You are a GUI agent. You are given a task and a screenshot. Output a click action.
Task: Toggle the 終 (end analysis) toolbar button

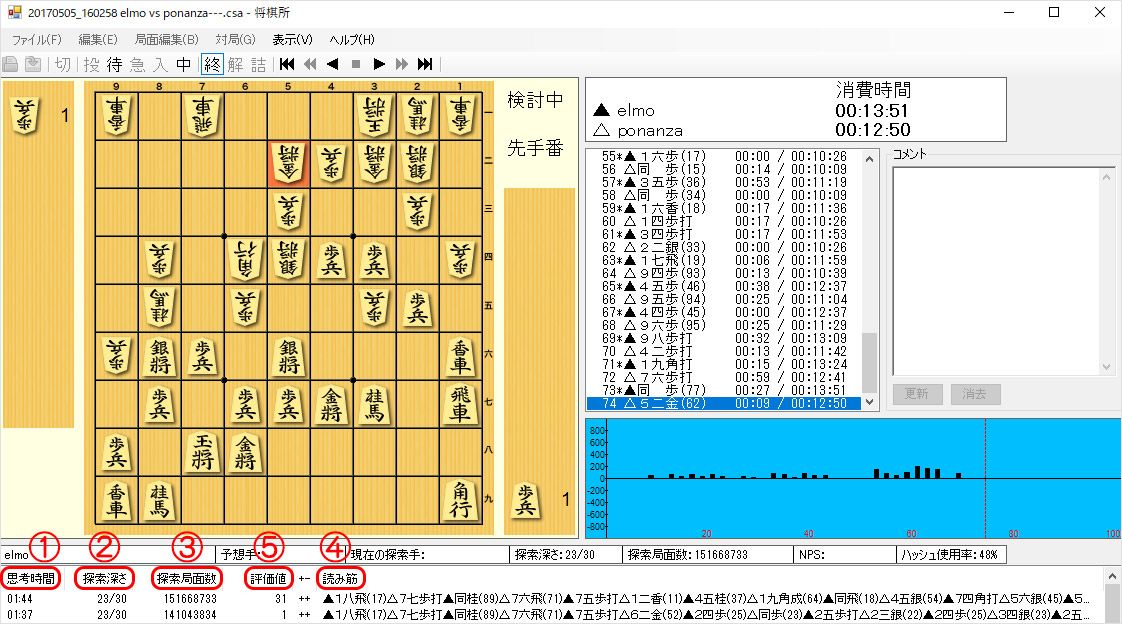(213, 64)
